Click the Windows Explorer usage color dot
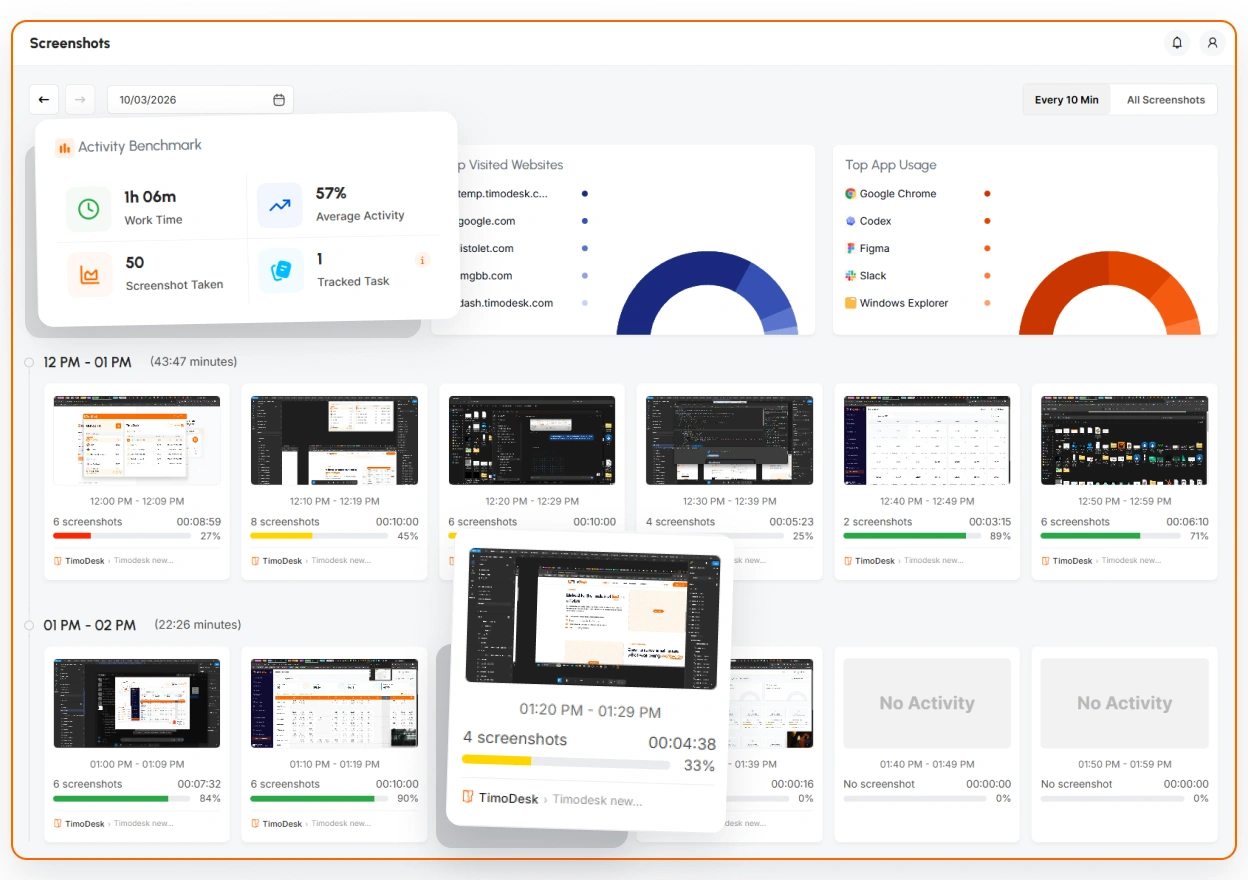Viewport: 1248px width, 880px height. [x=987, y=303]
